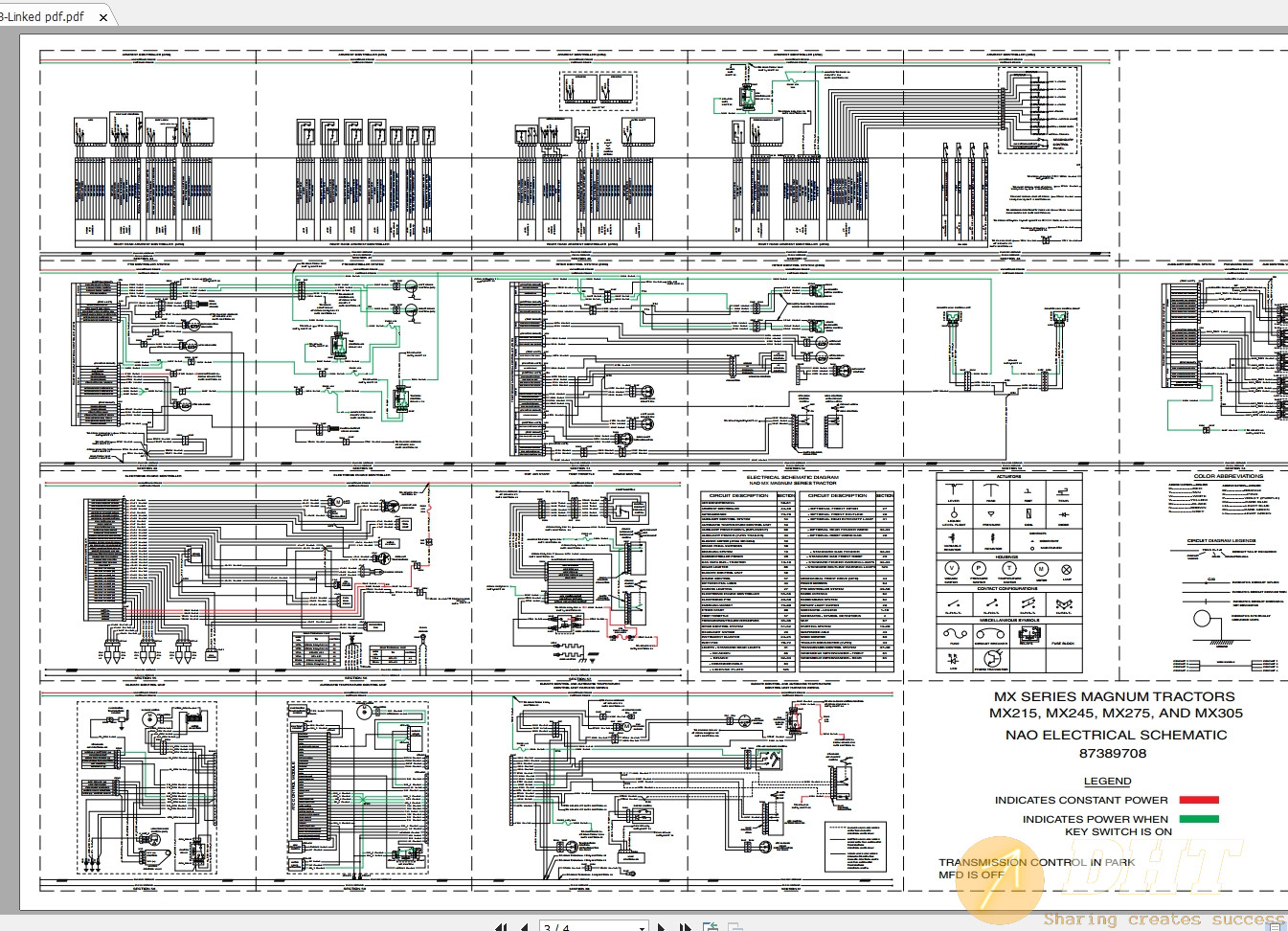Advance to the next page
The width and height of the screenshot is (1288, 931).
click(x=659, y=926)
